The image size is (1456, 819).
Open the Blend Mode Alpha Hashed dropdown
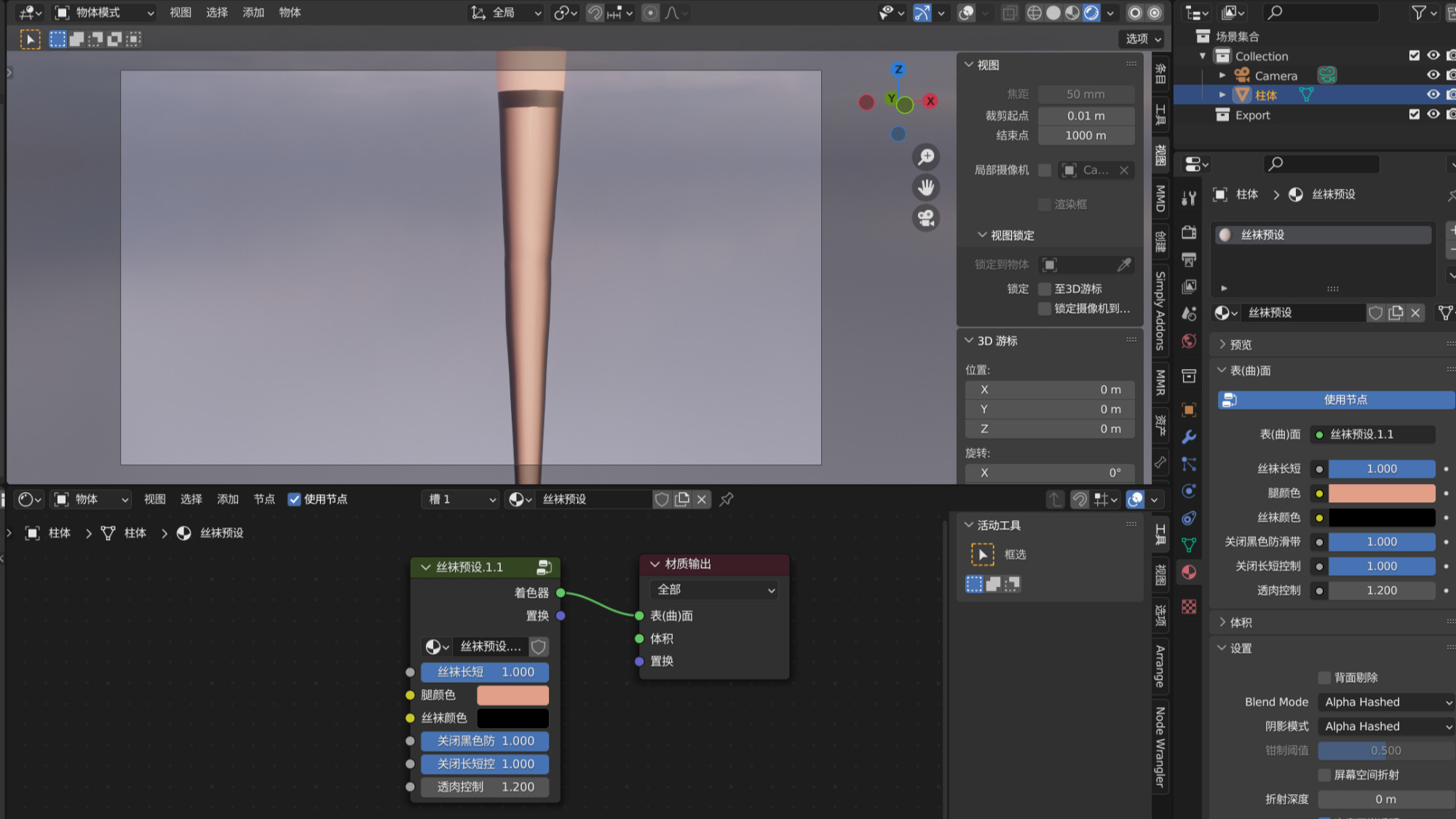pyautogui.click(x=1387, y=702)
